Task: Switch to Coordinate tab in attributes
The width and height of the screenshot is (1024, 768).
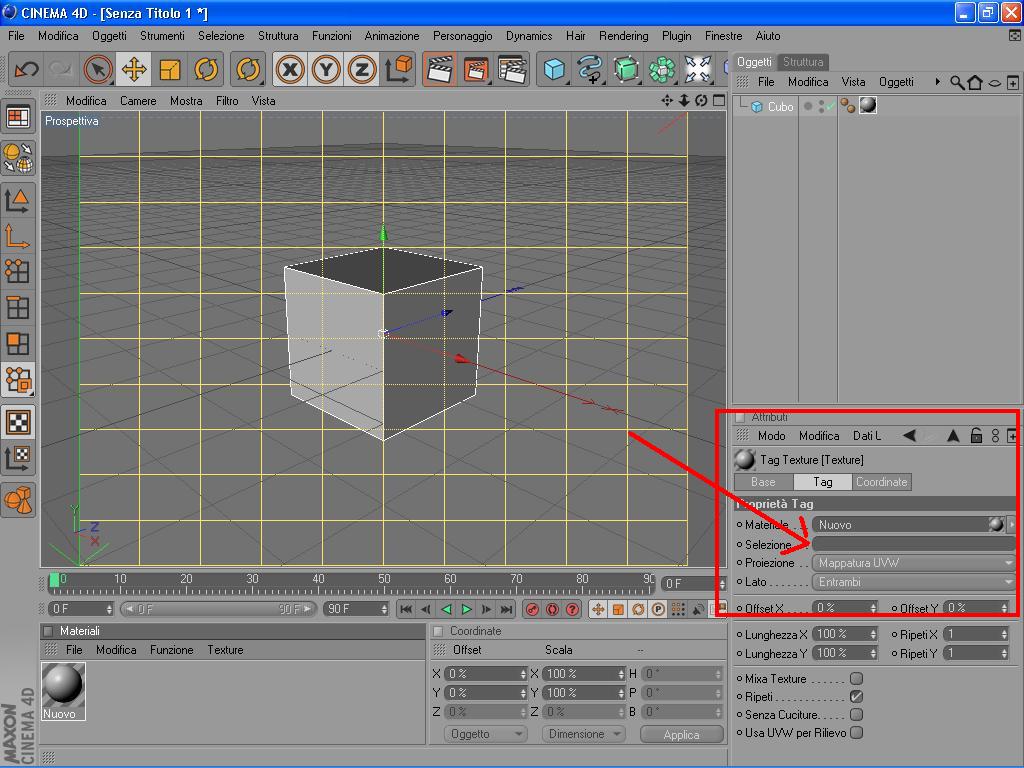Action: point(882,482)
